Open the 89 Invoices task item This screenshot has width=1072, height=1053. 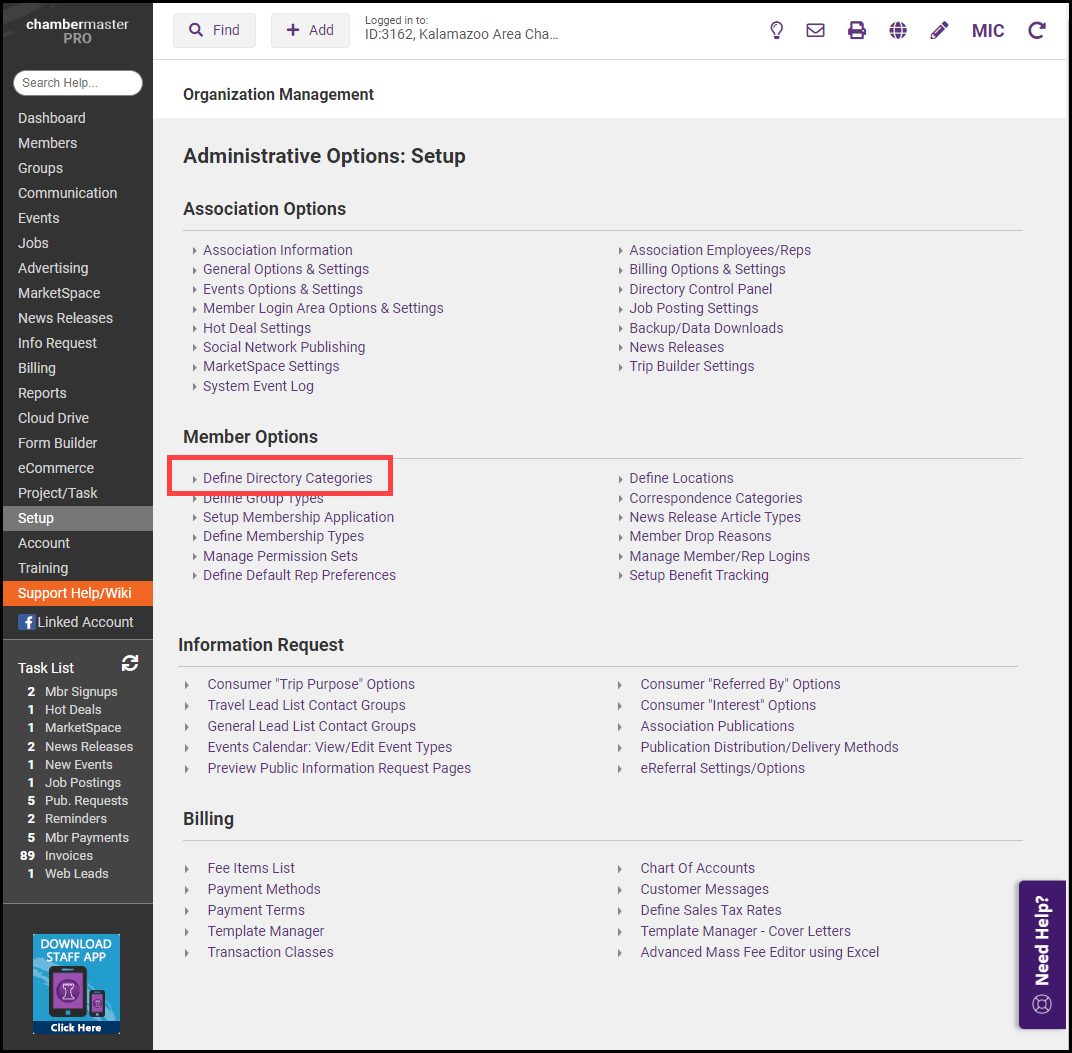click(68, 856)
